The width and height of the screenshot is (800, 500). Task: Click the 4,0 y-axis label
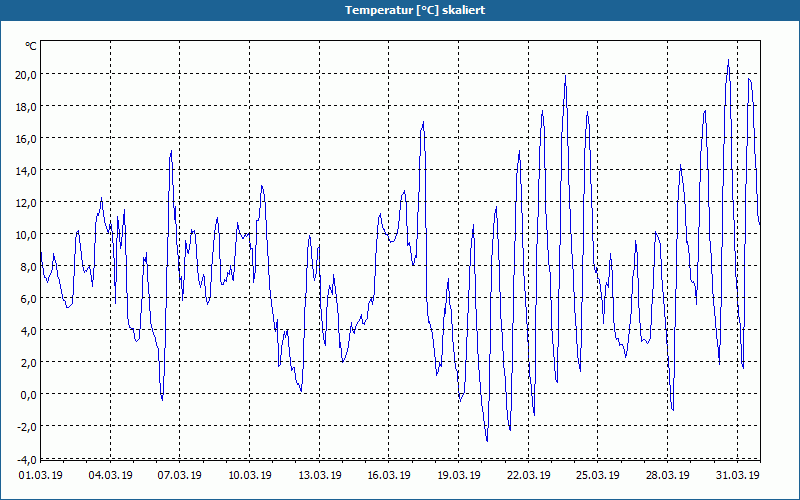click(x=28, y=331)
